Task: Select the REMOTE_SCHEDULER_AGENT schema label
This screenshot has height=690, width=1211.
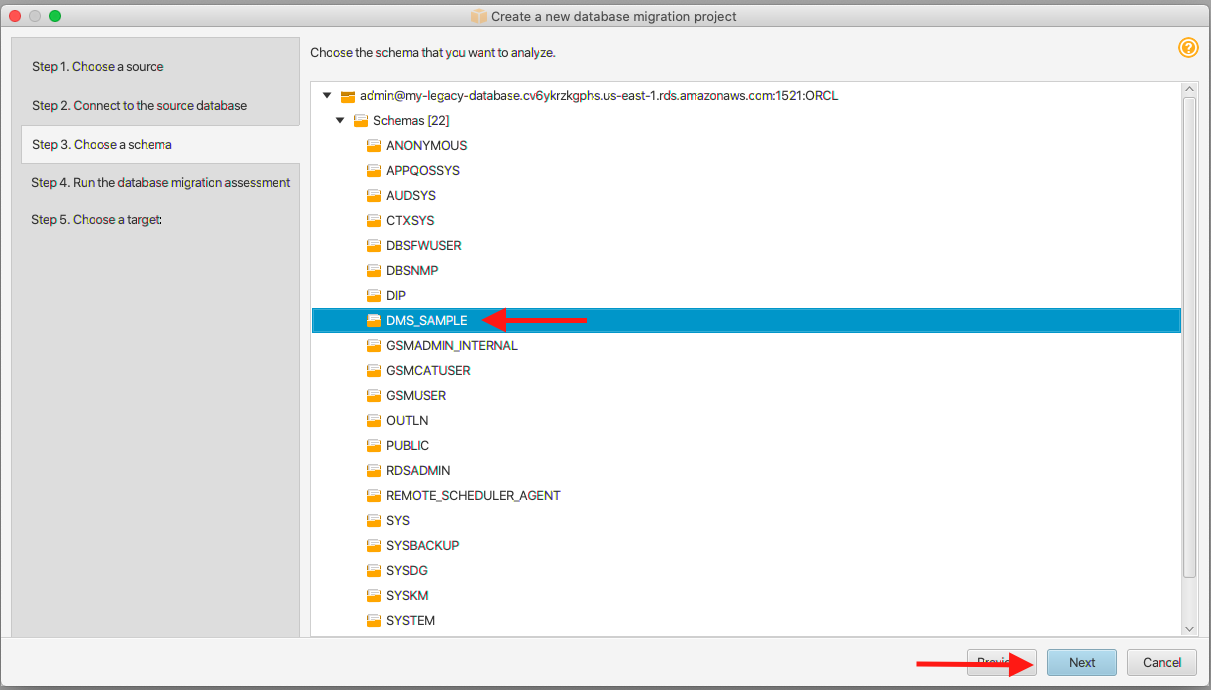Action: coord(473,496)
